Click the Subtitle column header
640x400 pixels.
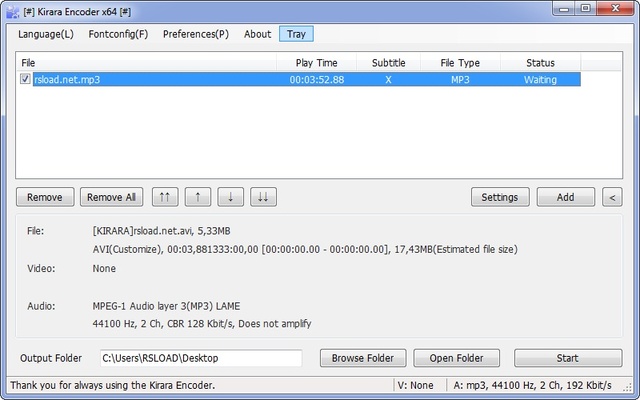(x=388, y=63)
